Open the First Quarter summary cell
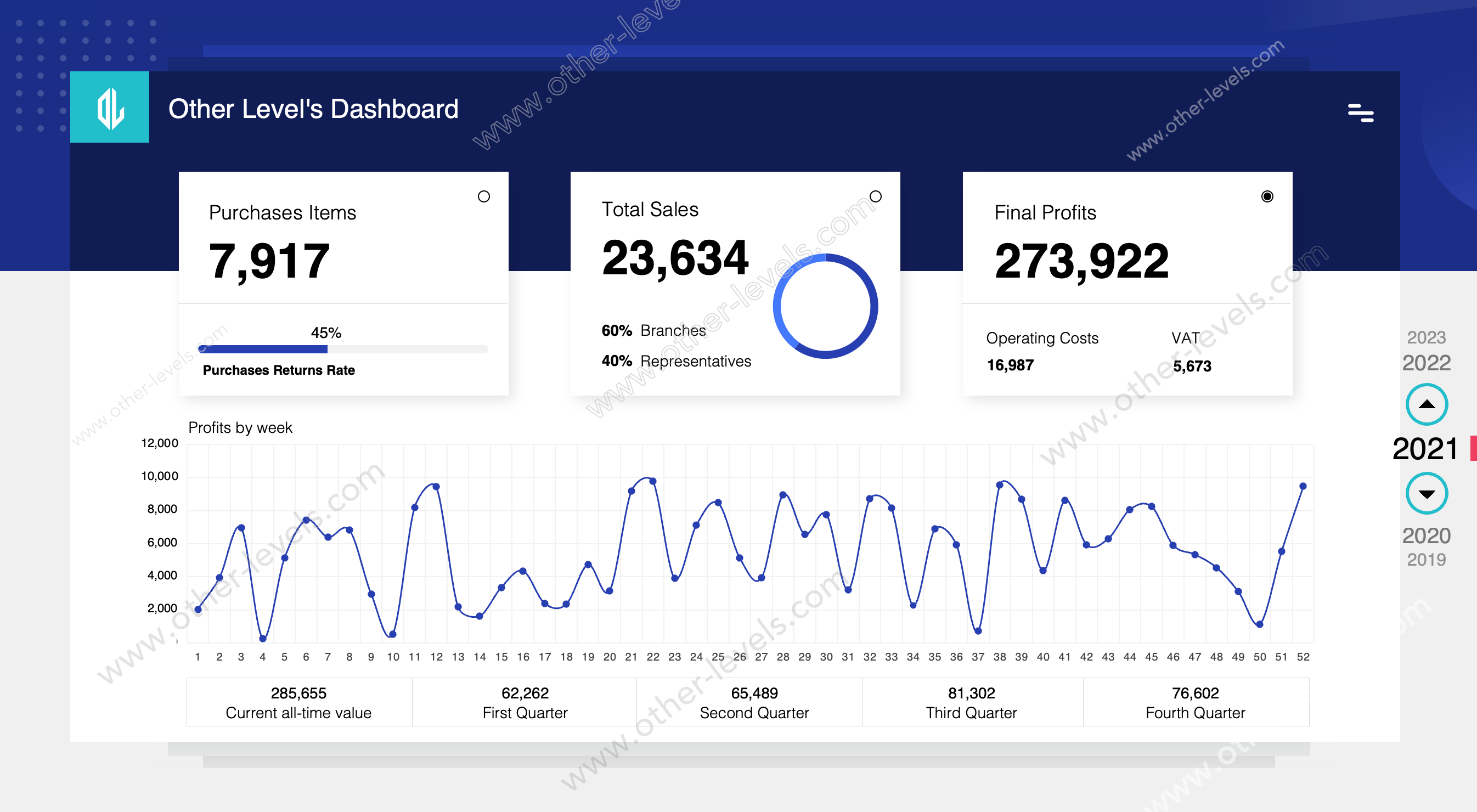 524,702
